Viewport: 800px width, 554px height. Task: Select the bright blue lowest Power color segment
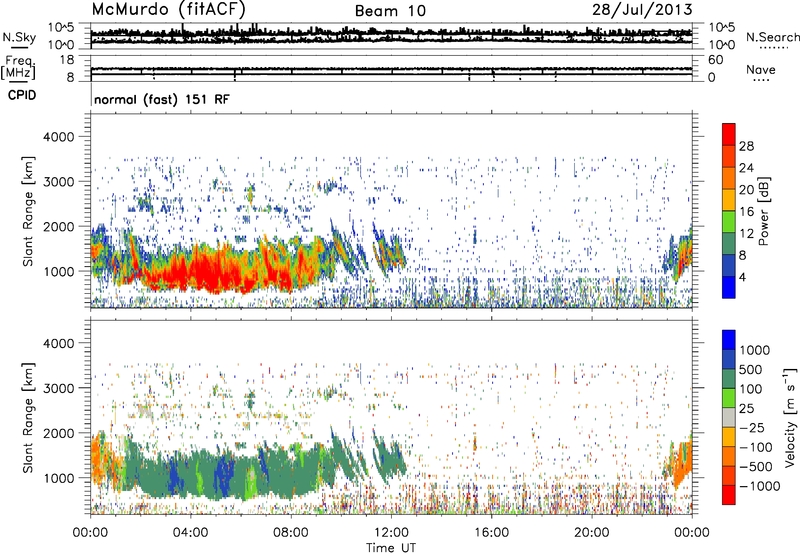(x=729, y=287)
